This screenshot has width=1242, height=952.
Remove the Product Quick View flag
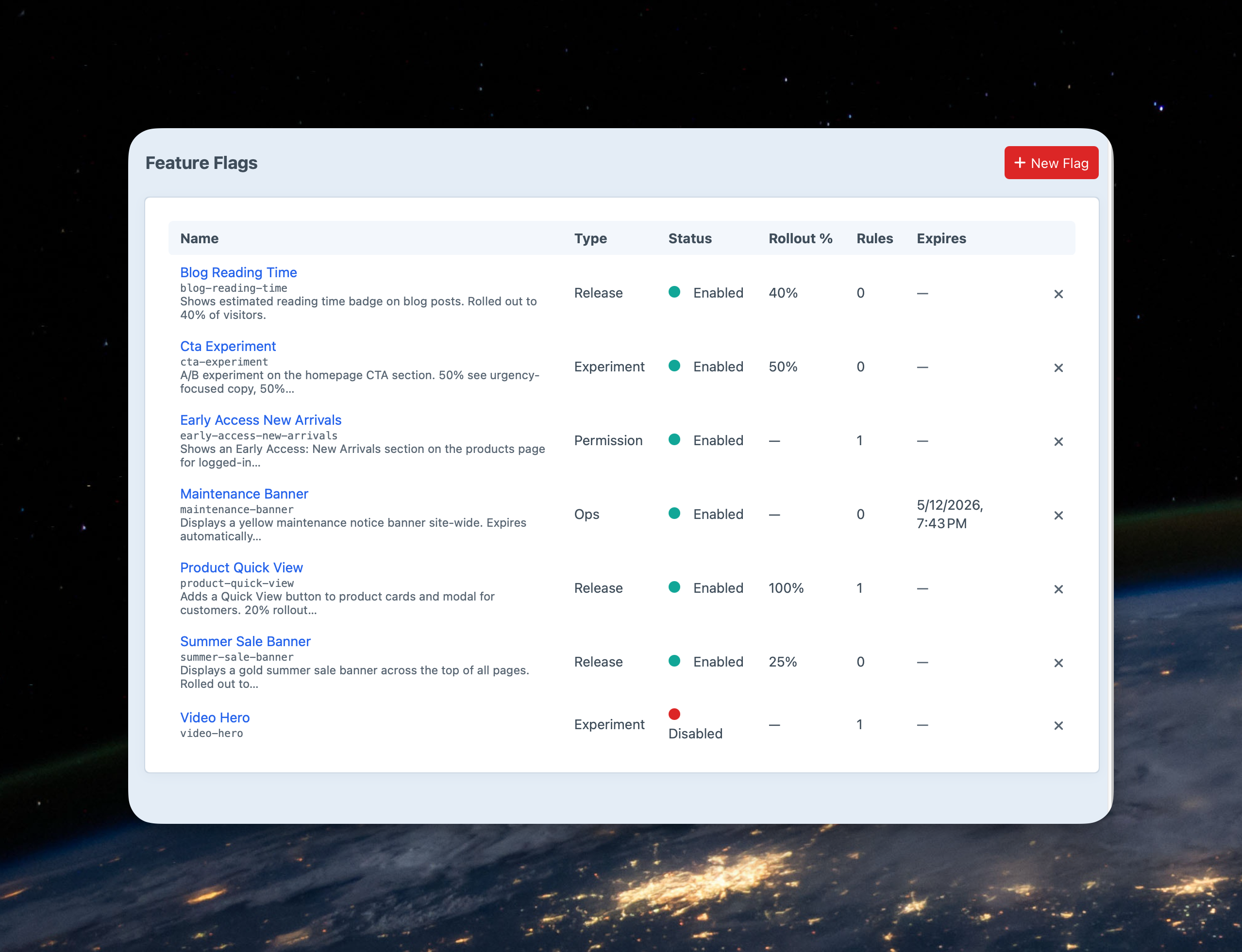(x=1058, y=589)
